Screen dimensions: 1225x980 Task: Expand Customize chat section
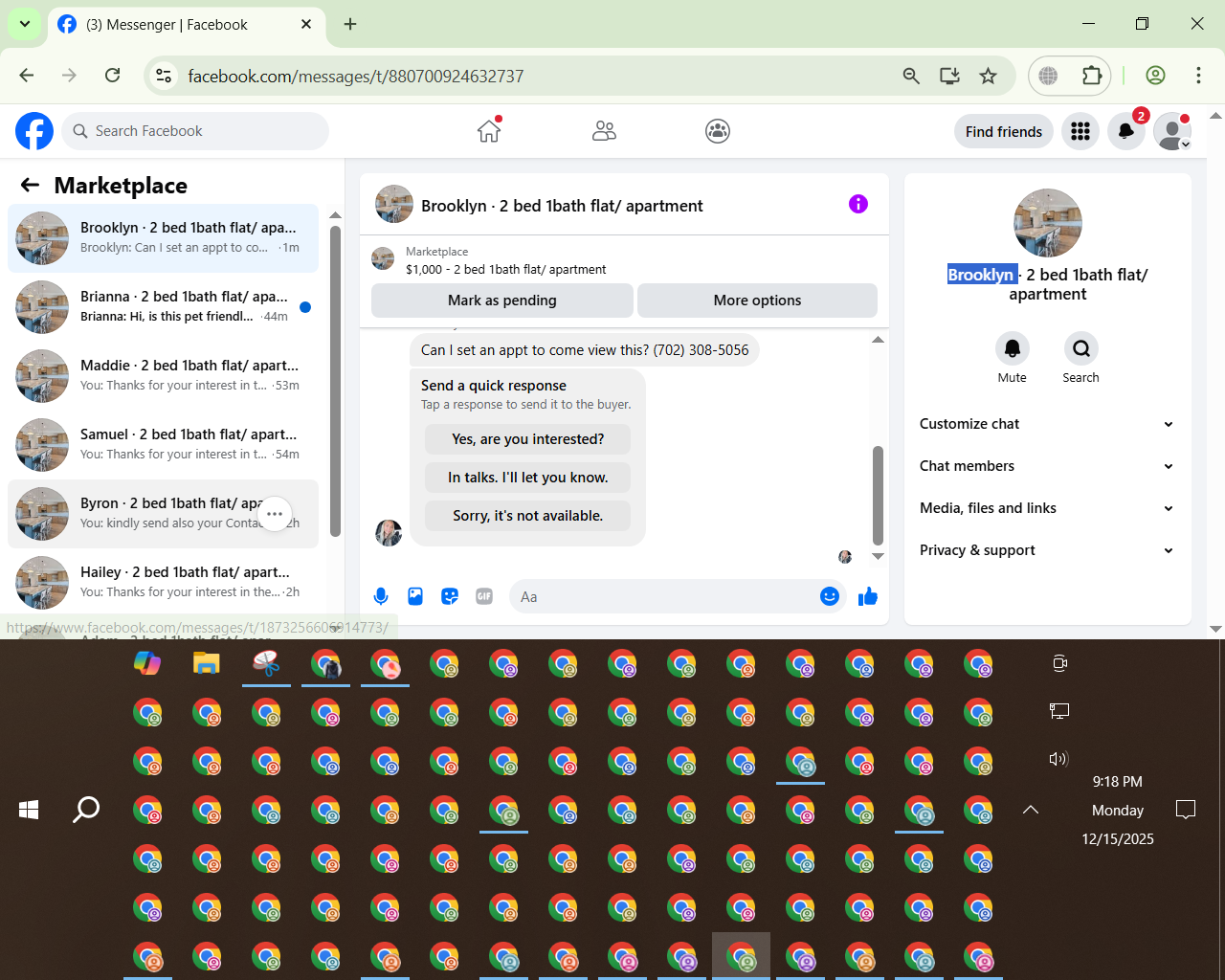point(1047,424)
